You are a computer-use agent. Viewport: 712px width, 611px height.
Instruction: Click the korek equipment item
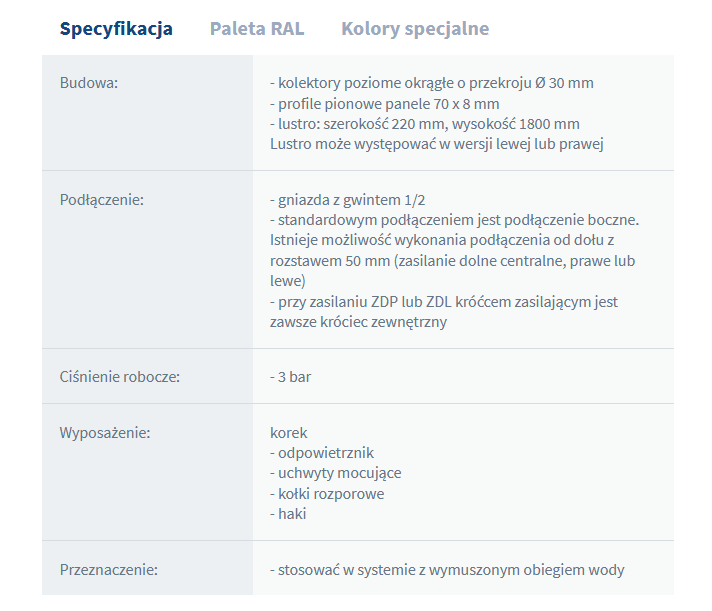(289, 433)
